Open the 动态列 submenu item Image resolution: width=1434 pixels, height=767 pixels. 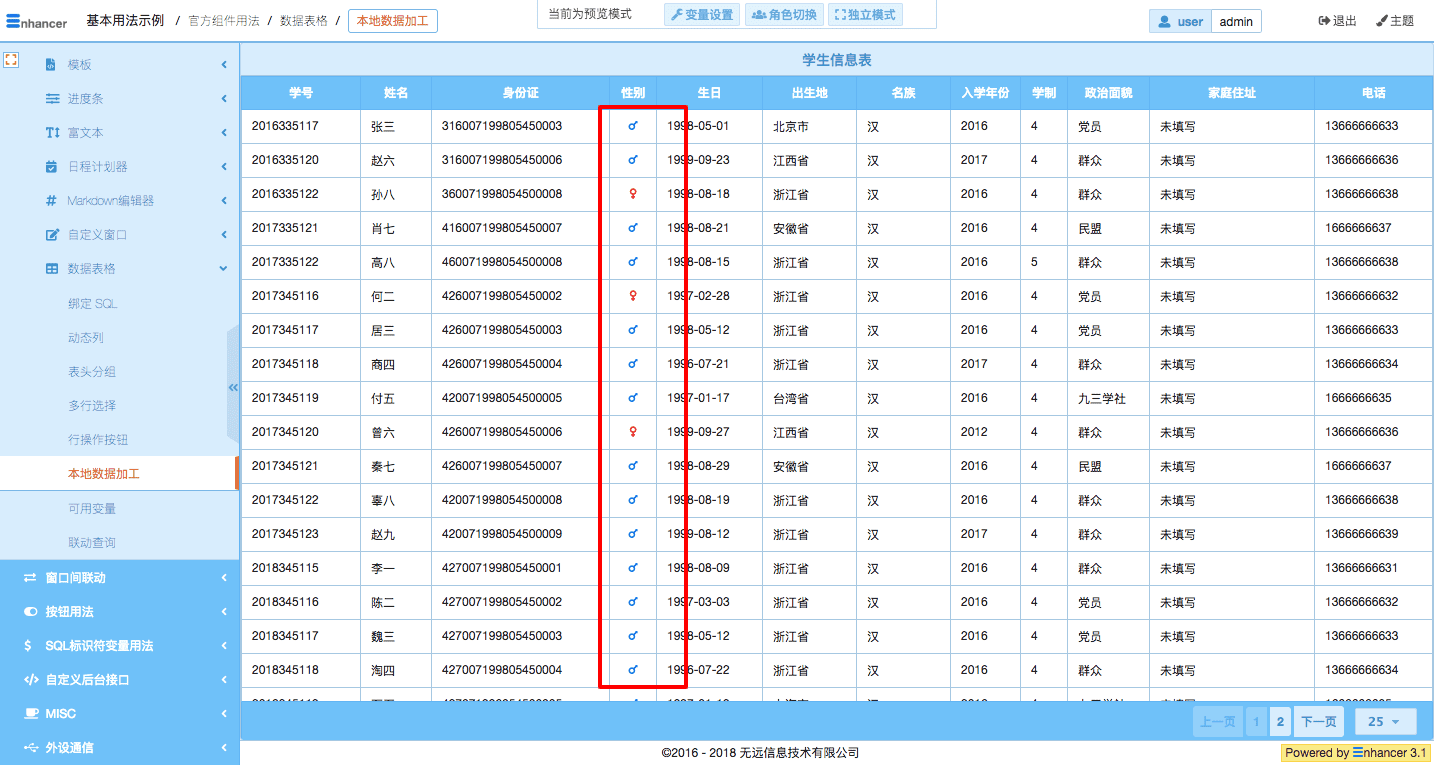(x=86, y=338)
